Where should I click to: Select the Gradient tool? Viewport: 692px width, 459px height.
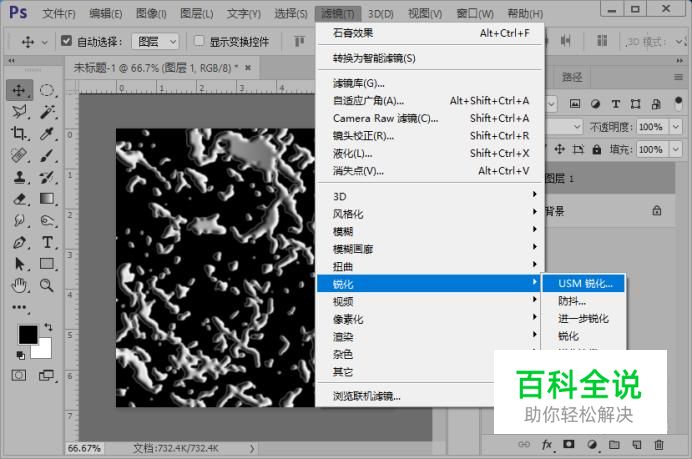[47, 199]
